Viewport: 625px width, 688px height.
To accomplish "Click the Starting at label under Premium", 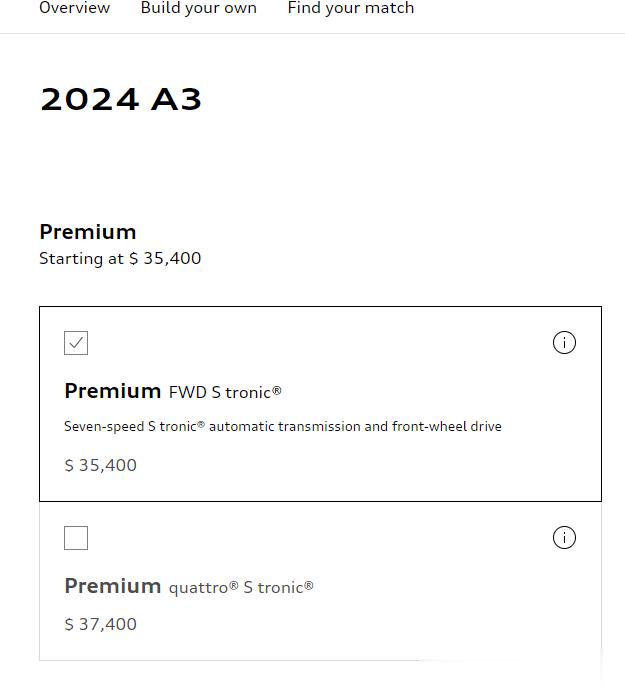I will [82, 258].
